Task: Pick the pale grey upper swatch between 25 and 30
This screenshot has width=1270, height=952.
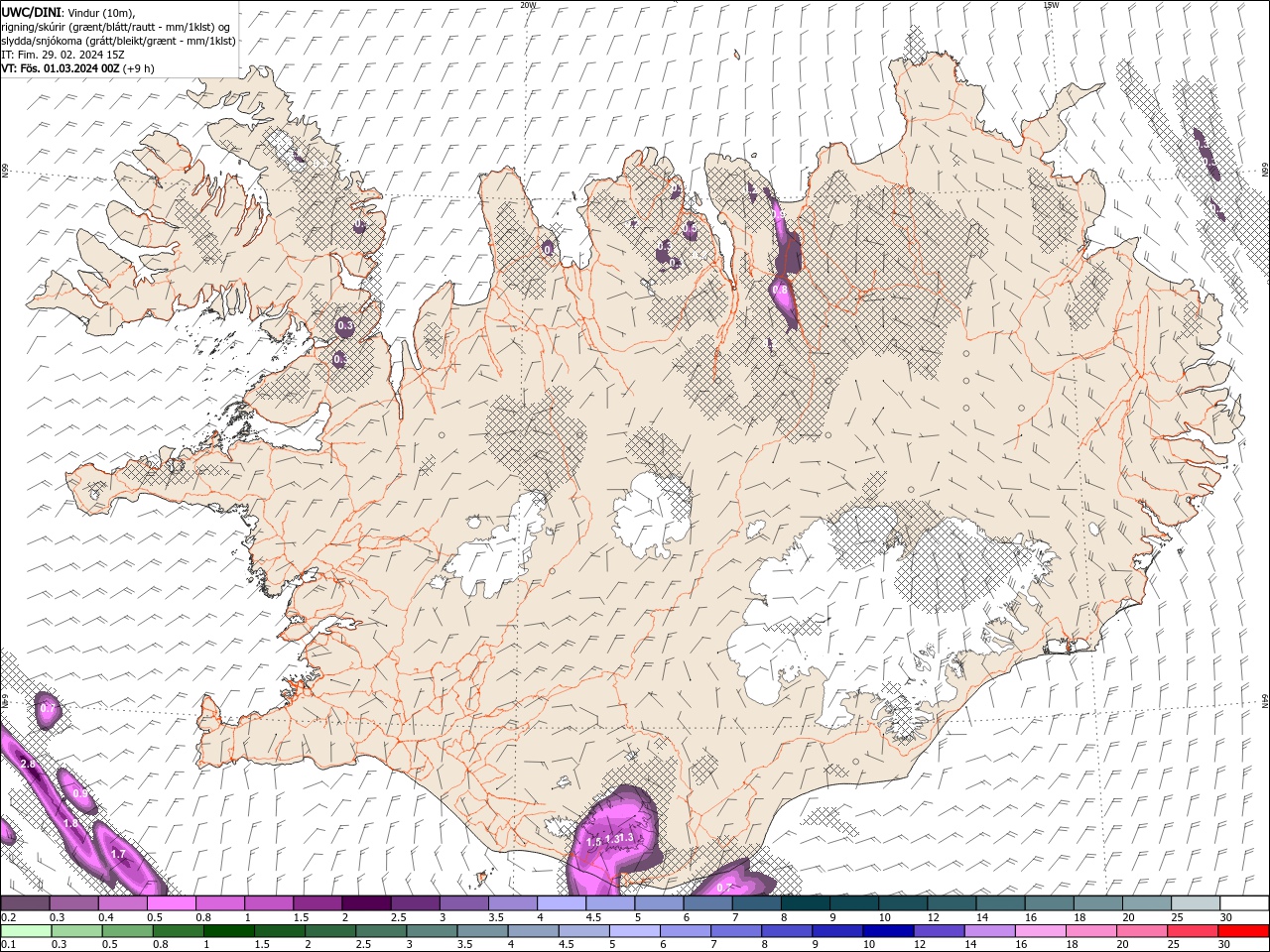Action: 1197,903
